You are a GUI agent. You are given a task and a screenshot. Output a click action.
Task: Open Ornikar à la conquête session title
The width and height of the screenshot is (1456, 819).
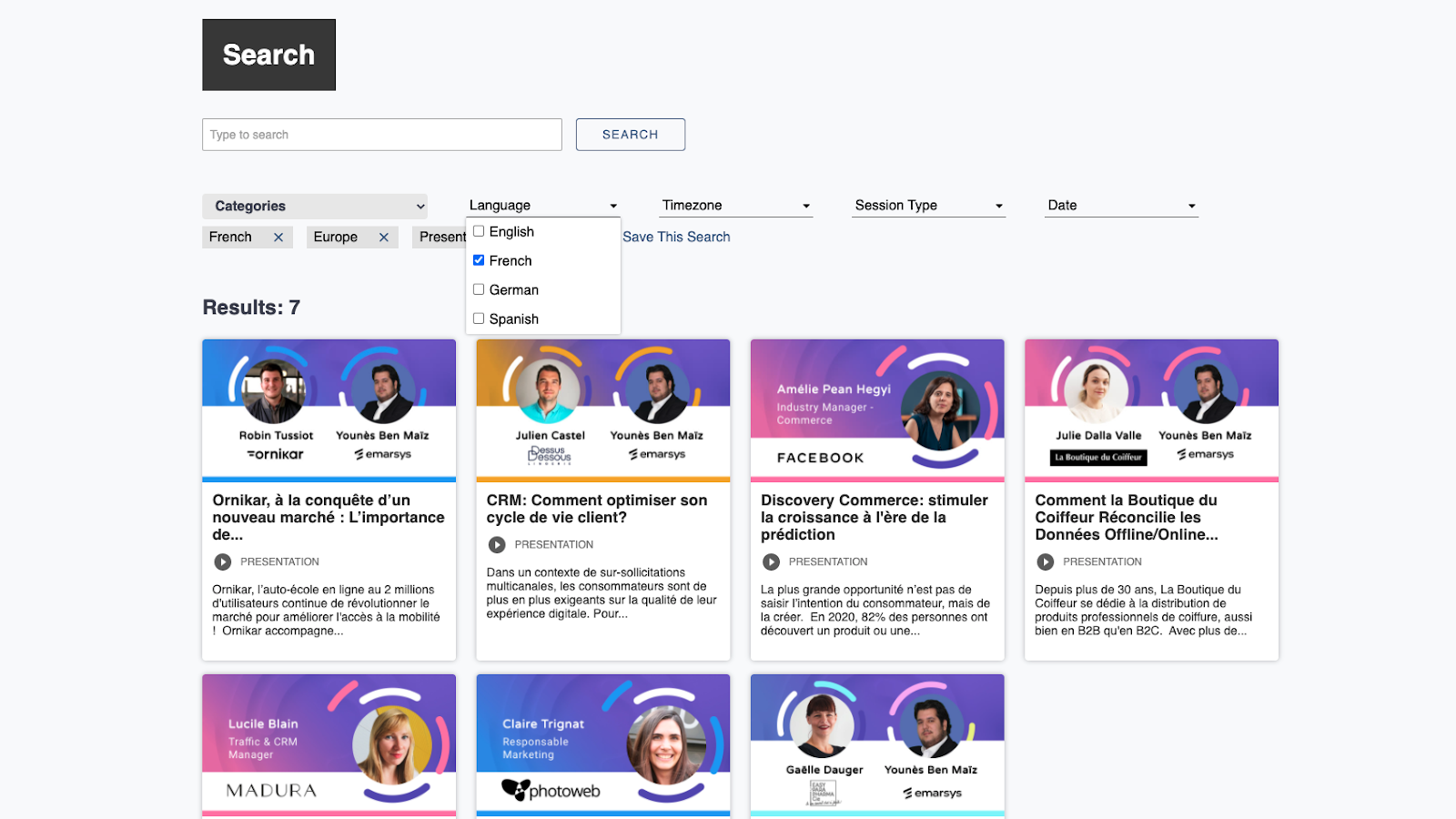coord(329,517)
